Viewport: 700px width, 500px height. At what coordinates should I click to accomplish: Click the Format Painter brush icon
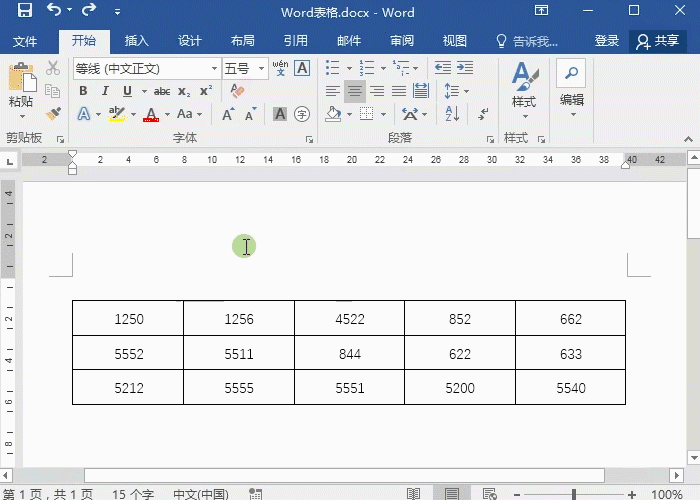pyautogui.click(x=53, y=113)
